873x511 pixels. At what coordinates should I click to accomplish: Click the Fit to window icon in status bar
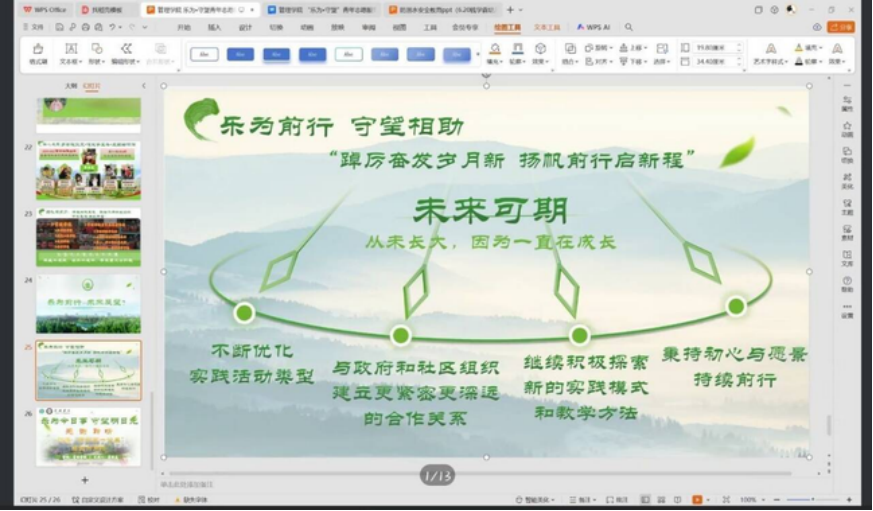point(726,499)
